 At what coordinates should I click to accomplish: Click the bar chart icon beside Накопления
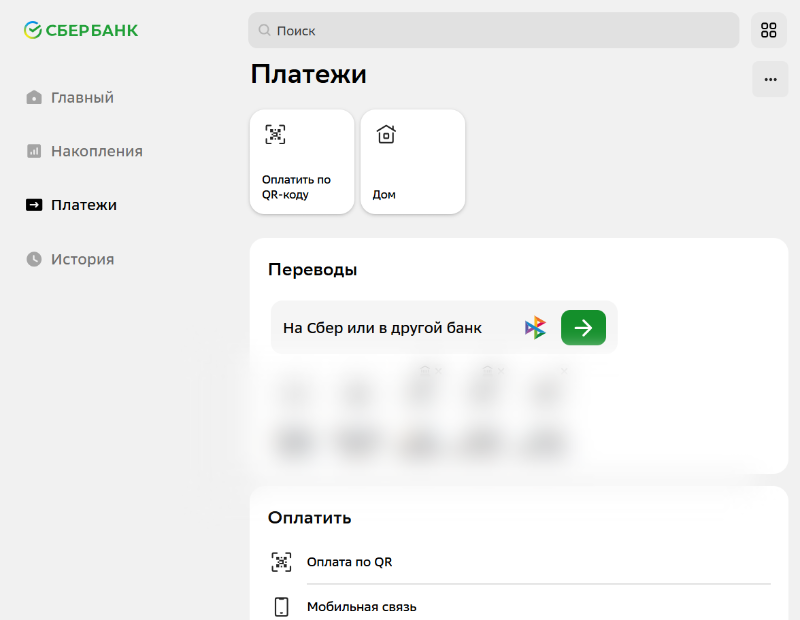pos(34,151)
